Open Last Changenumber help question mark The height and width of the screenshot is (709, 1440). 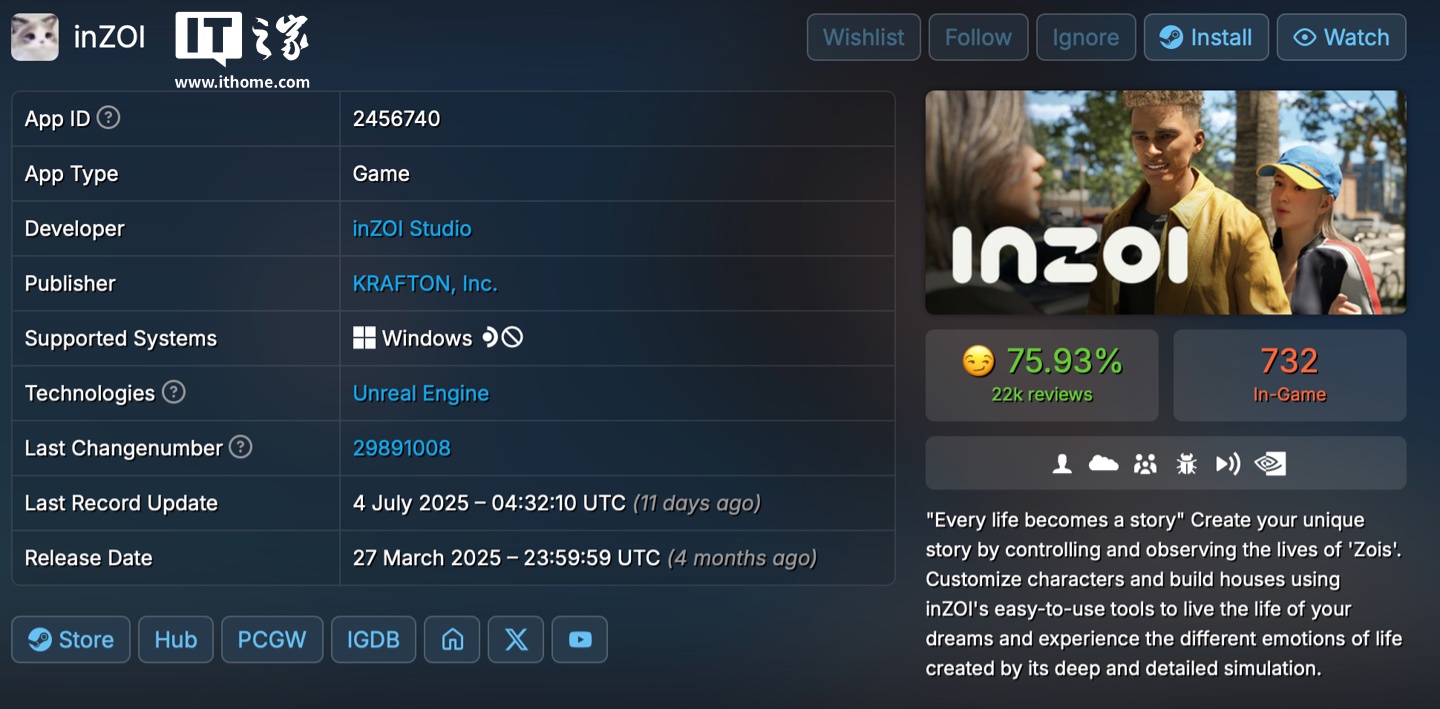(240, 447)
